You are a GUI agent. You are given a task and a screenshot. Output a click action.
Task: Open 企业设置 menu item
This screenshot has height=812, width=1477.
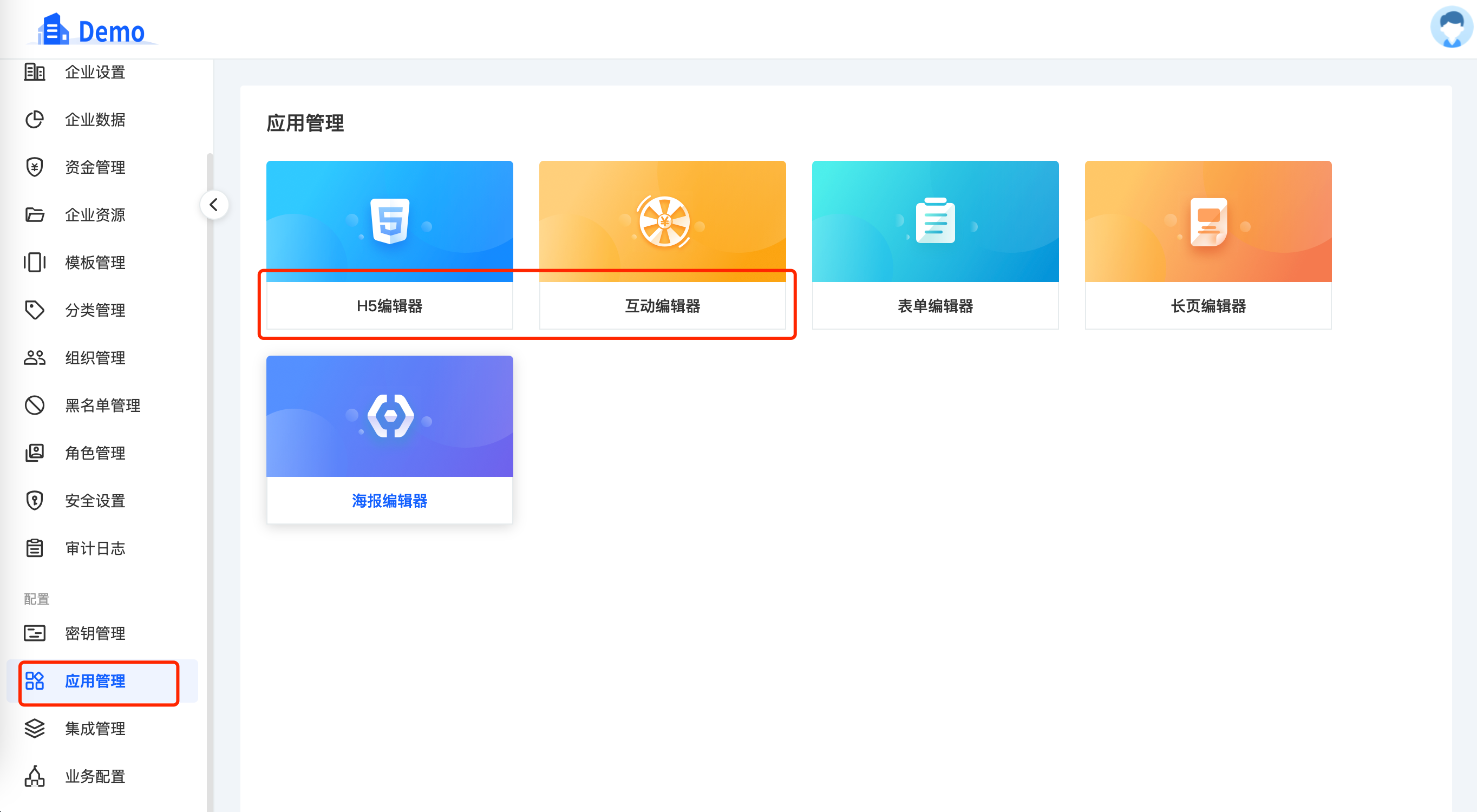point(95,72)
